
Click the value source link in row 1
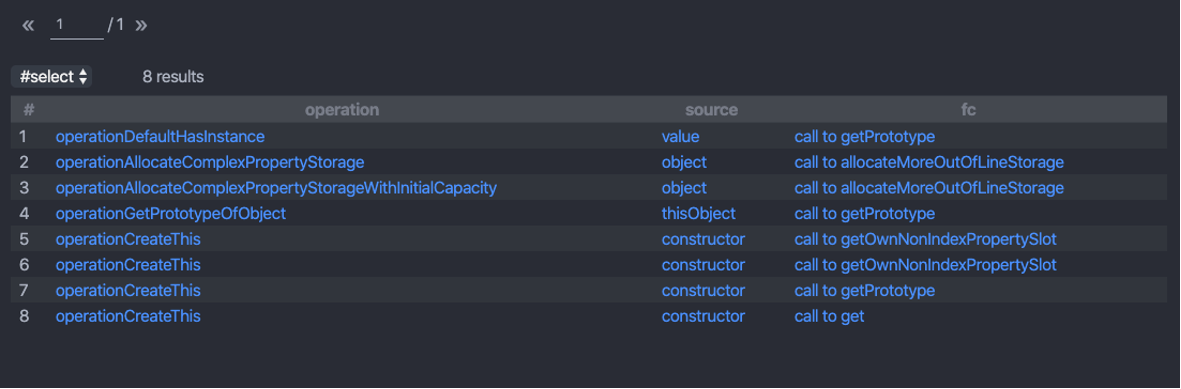681,136
